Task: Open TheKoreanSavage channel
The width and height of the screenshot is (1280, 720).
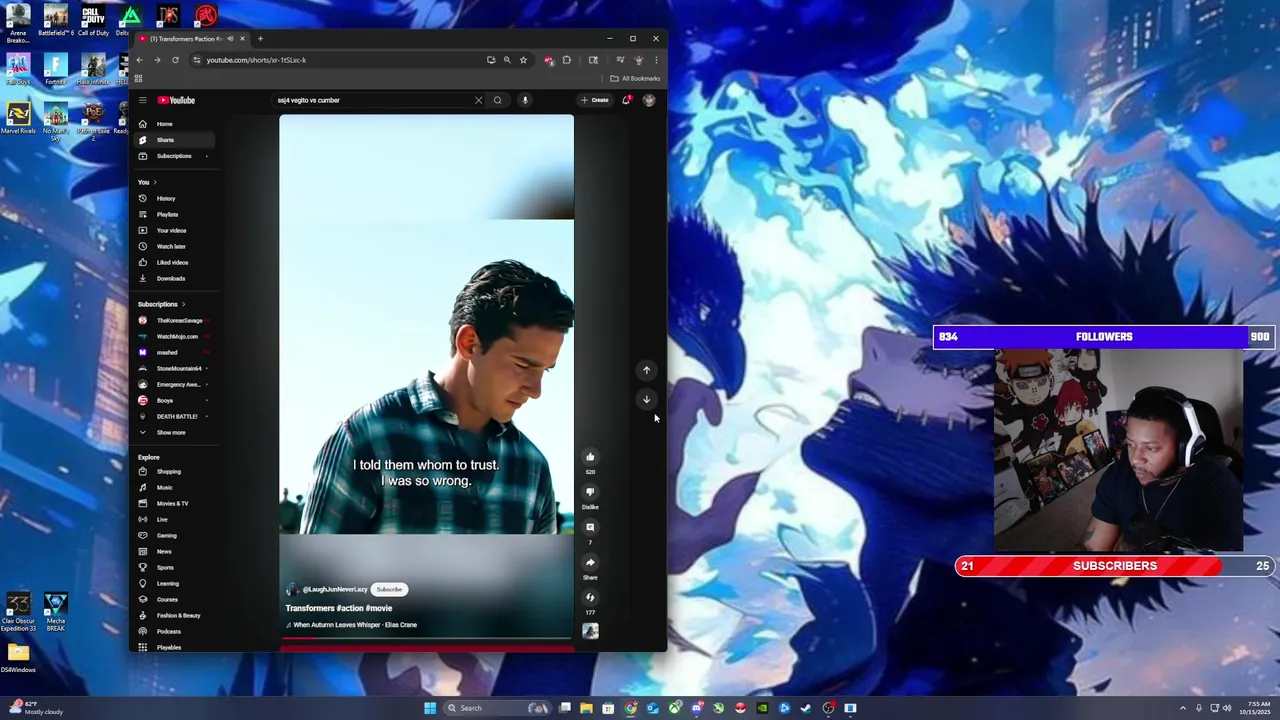Action: pos(175,320)
